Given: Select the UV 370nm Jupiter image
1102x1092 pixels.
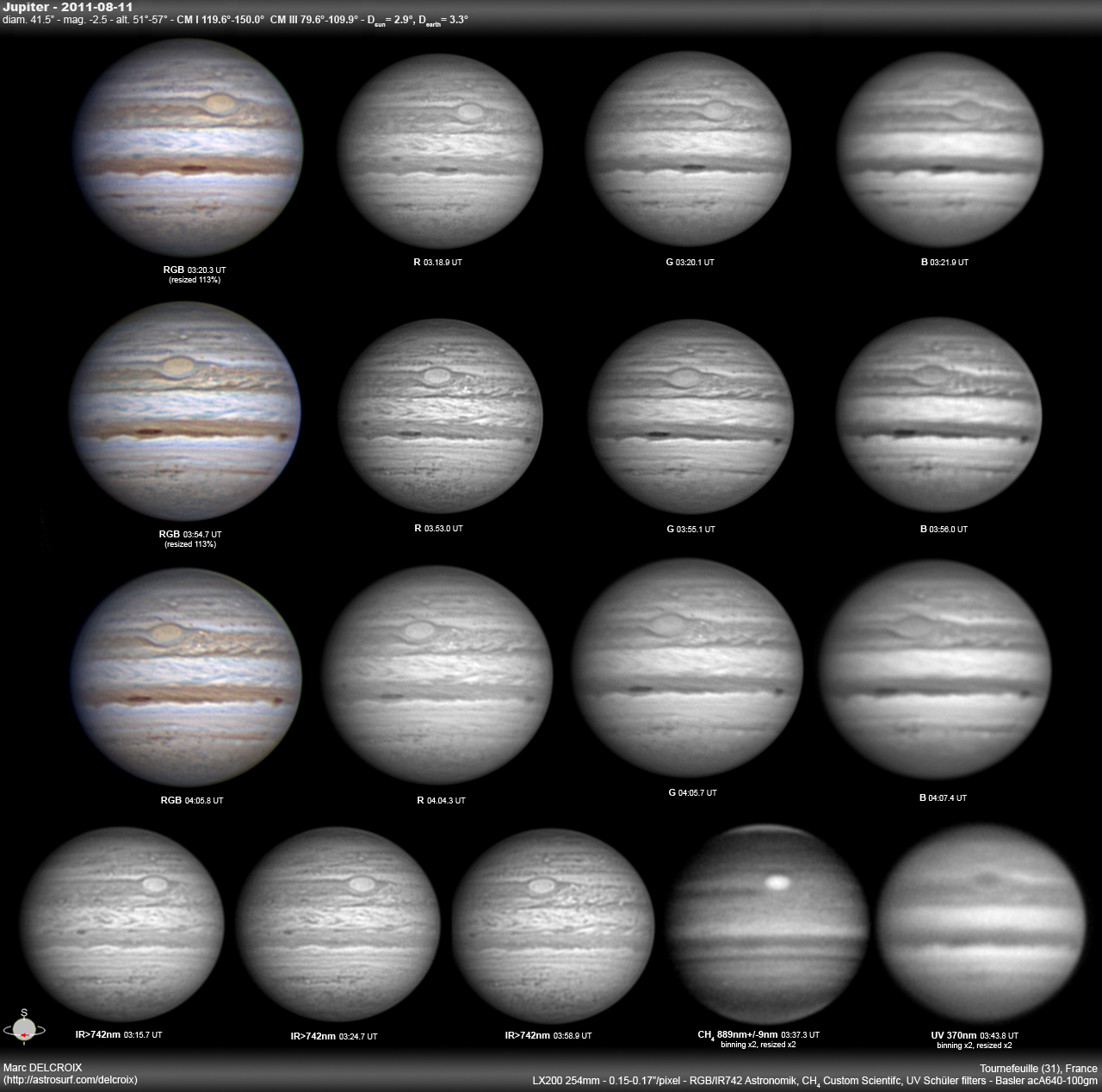Looking at the screenshot, I should [x=982, y=922].
